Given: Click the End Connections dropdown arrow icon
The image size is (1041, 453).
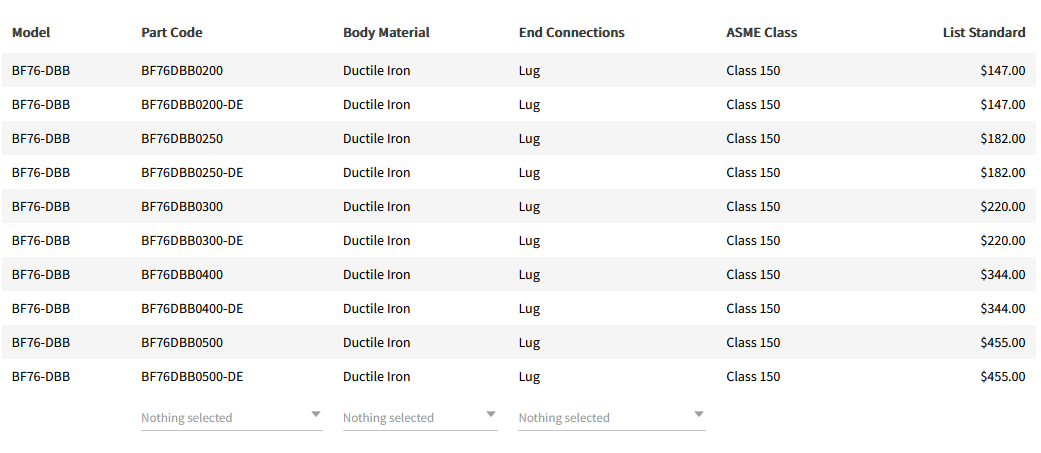Looking at the screenshot, I should tap(699, 414).
